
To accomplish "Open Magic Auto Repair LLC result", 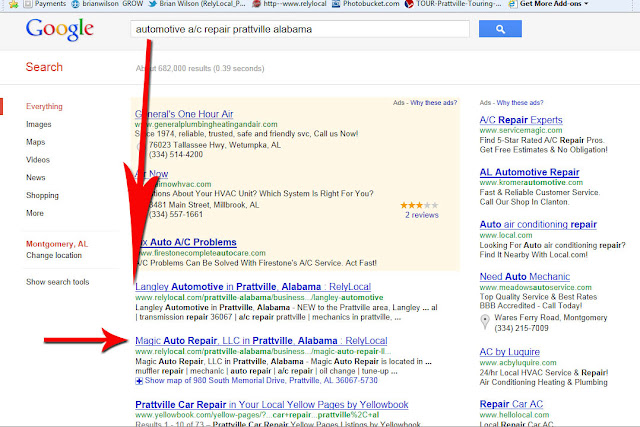I will (261, 340).
